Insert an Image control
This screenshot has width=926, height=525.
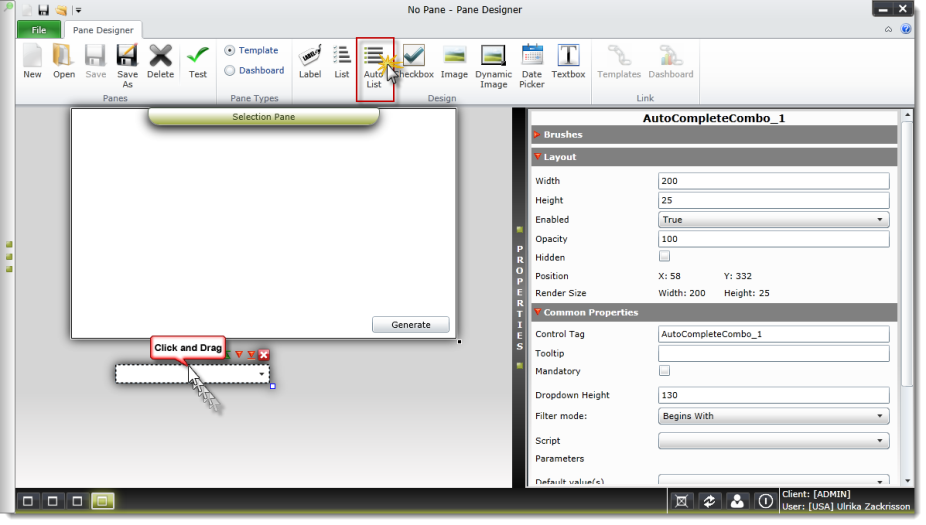click(x=454, y=61)
